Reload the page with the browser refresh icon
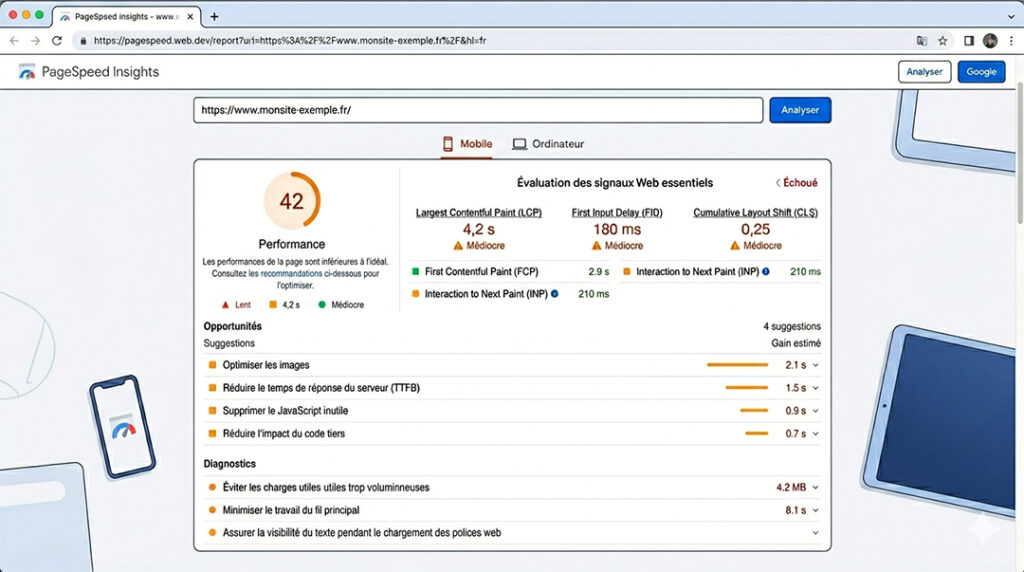 pyautogui.click(x=57, y=41)
